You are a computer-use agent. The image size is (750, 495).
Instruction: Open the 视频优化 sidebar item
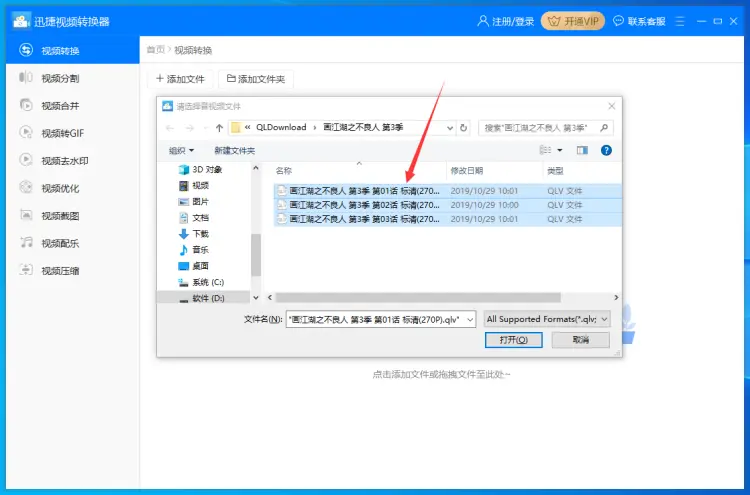tap(72, 188)
